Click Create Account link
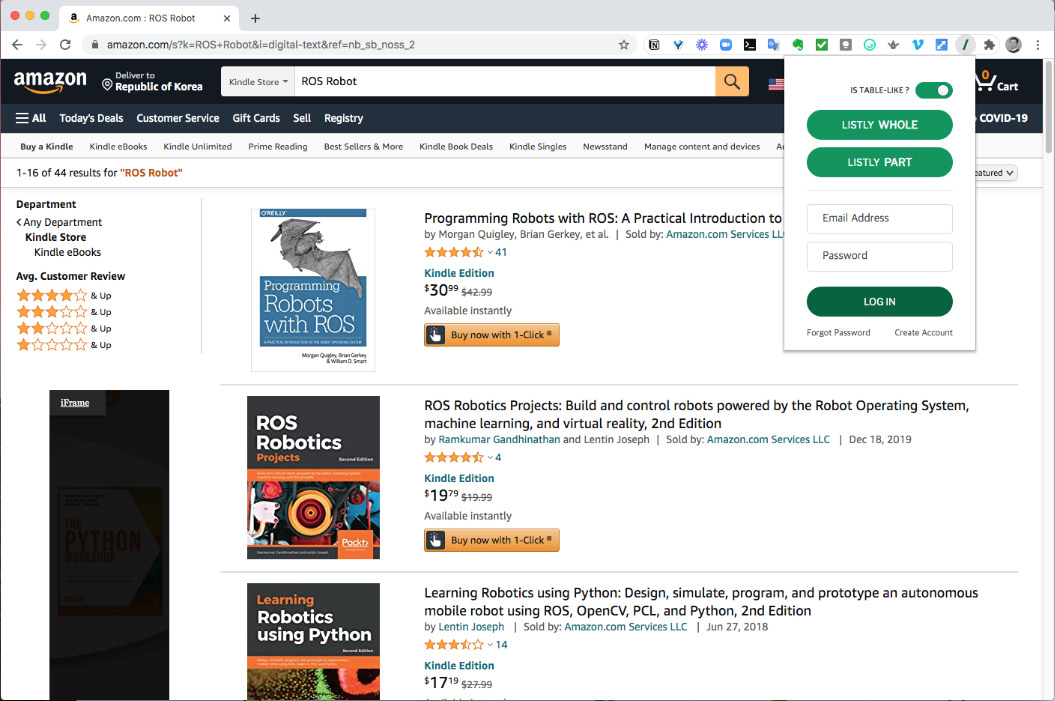This screenshot has width=1055, height=701. [x=923, y=332]
